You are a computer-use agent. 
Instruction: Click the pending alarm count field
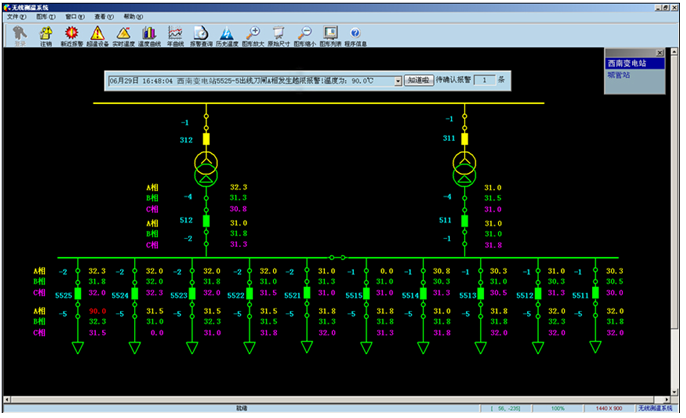coord(486,80)
